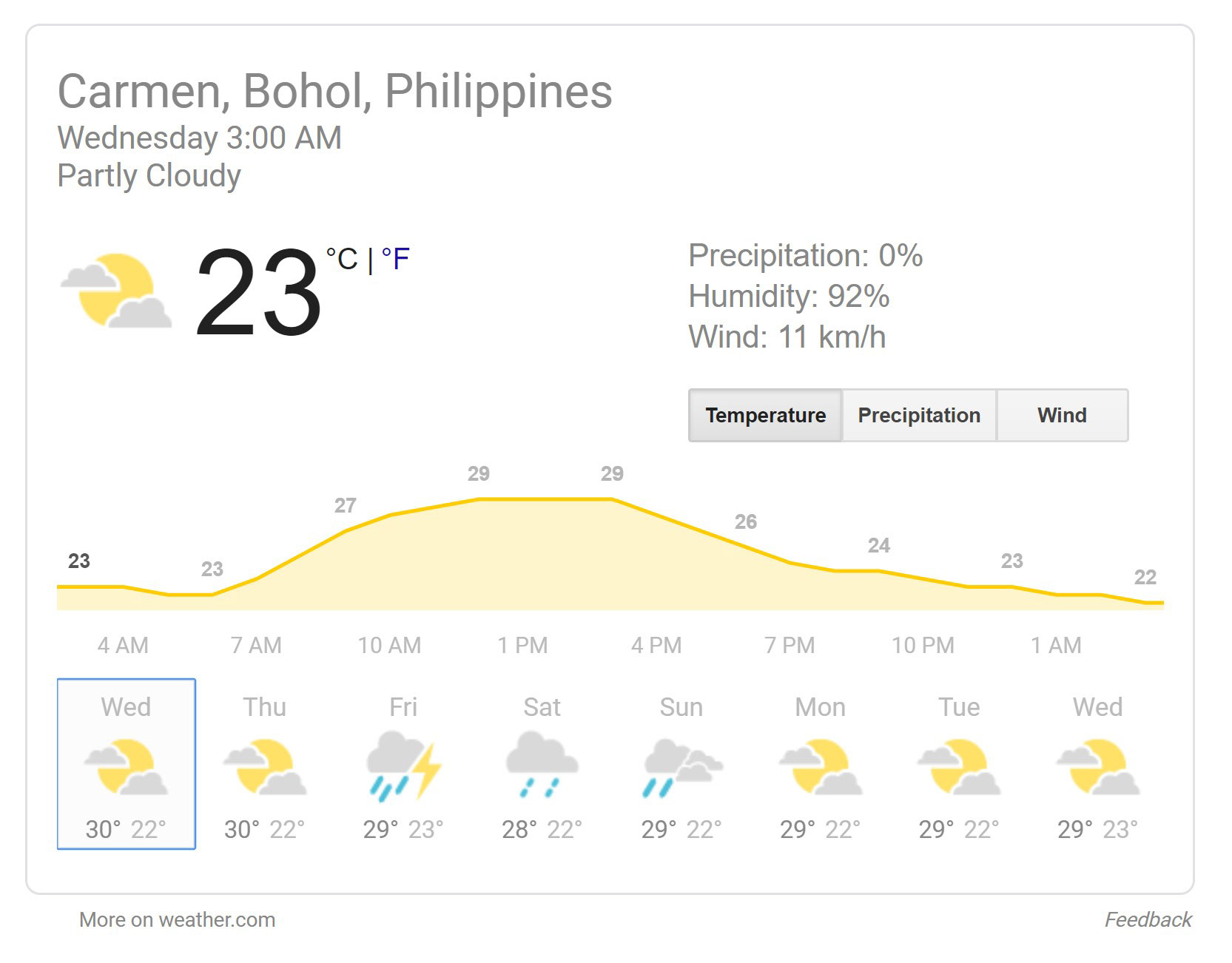Select the Temperature tab
This screenshot has width=1232, height=963.
coord(765,416)
